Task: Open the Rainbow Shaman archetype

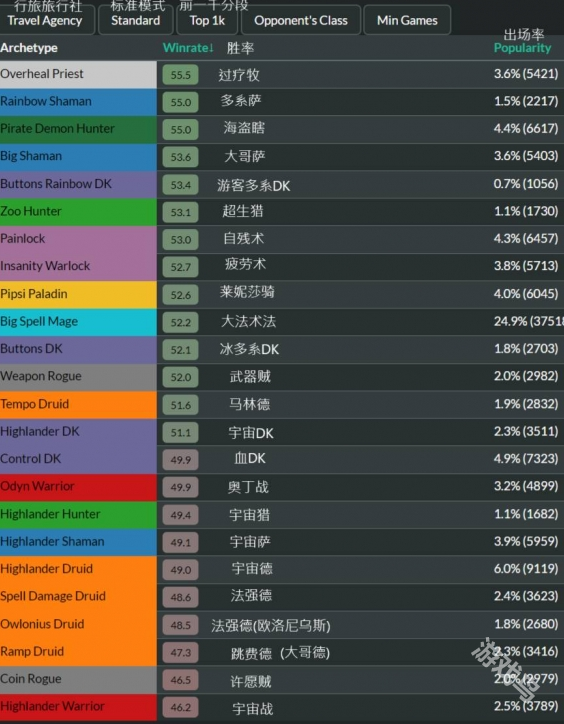Action: pos(78,102)
